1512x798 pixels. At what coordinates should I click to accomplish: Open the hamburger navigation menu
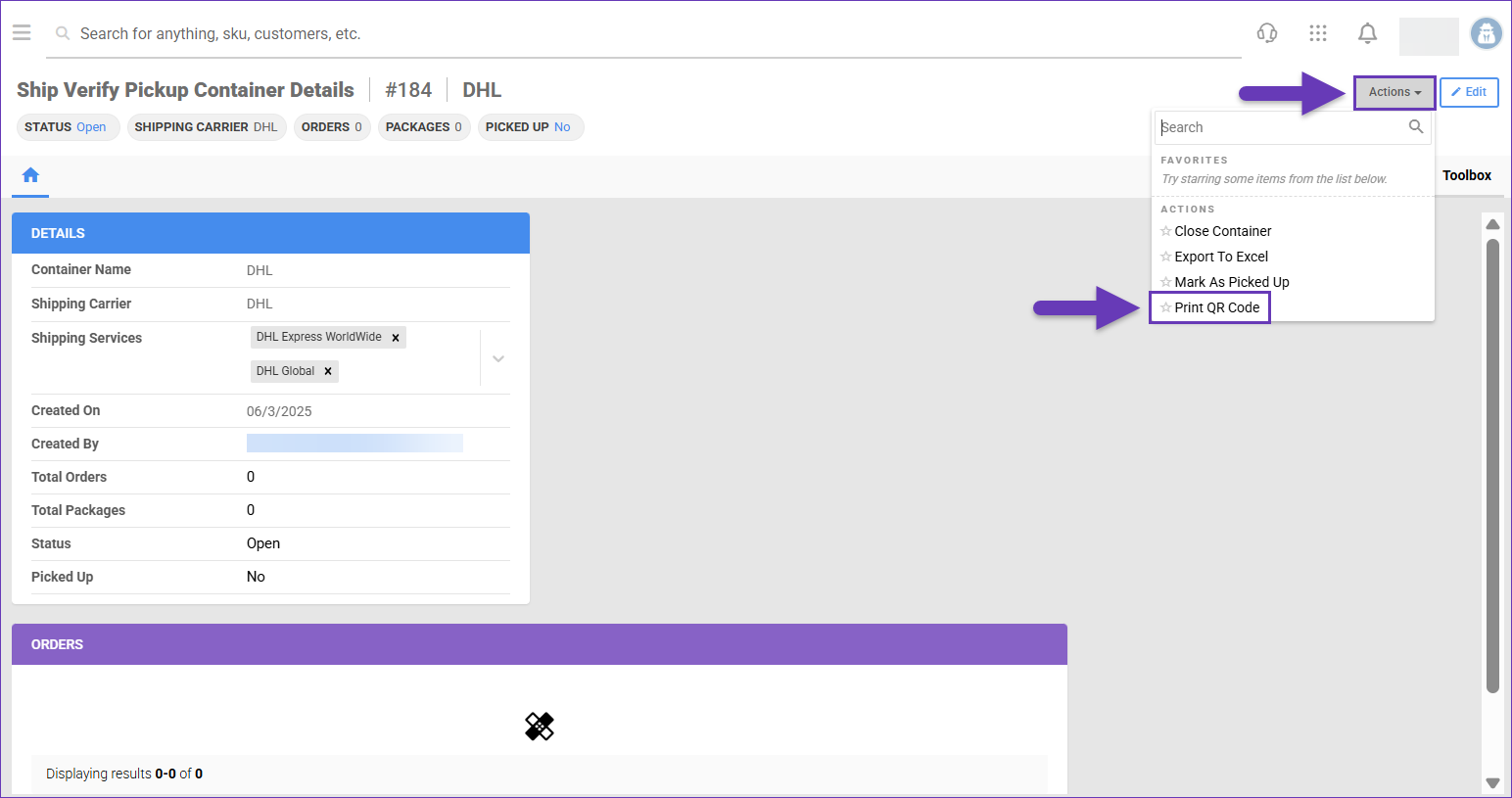22,33
